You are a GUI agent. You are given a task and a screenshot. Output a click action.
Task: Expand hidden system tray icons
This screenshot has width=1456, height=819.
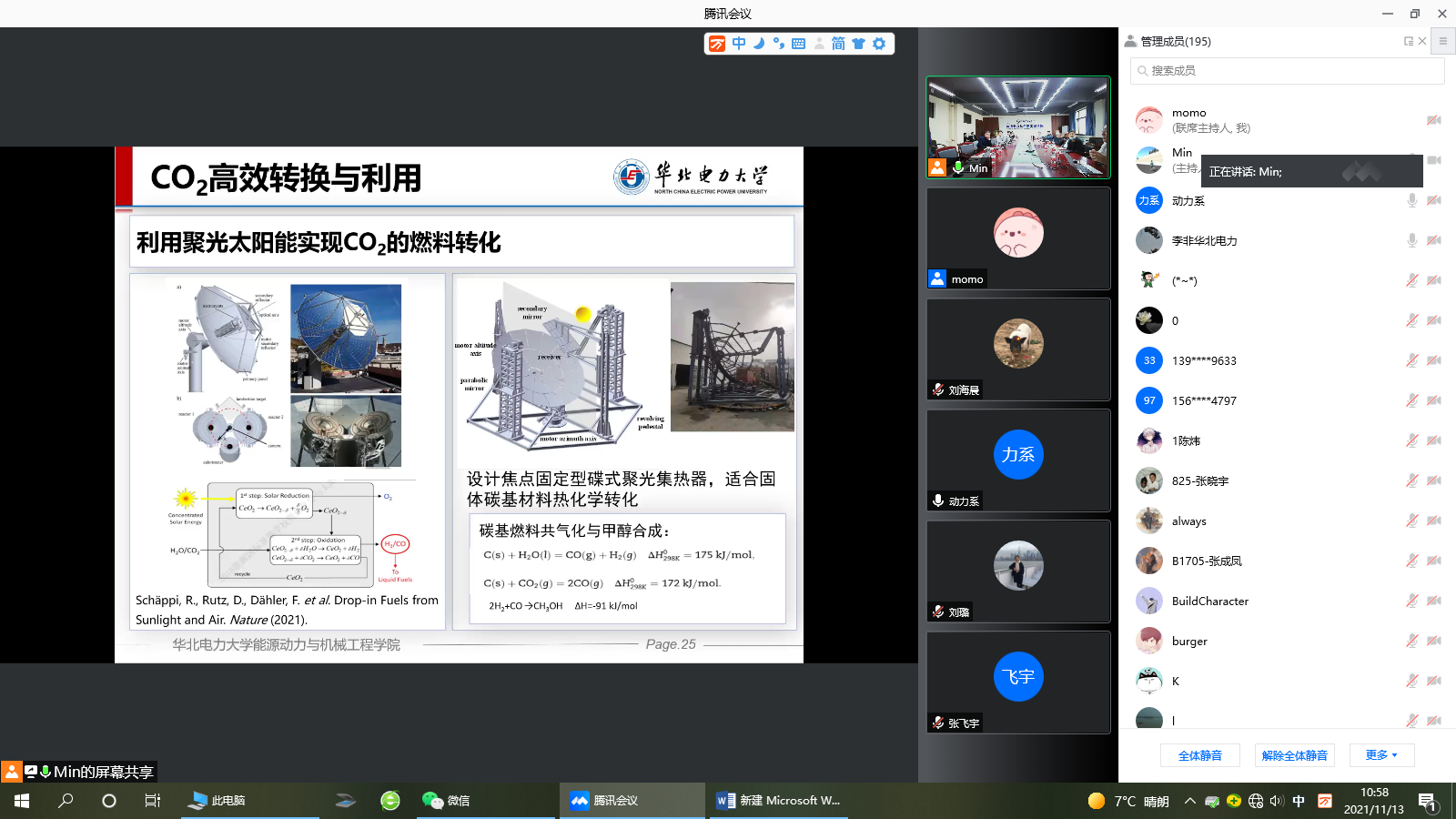pos(1188,801)
